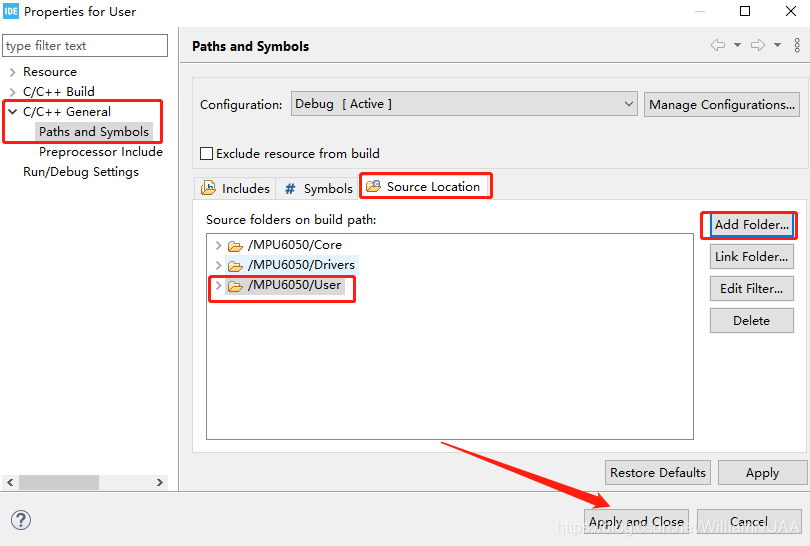Switch to the Symbols tab
Image resolution: width=810 pixels, height=546 pixels.
pos(318,189)
